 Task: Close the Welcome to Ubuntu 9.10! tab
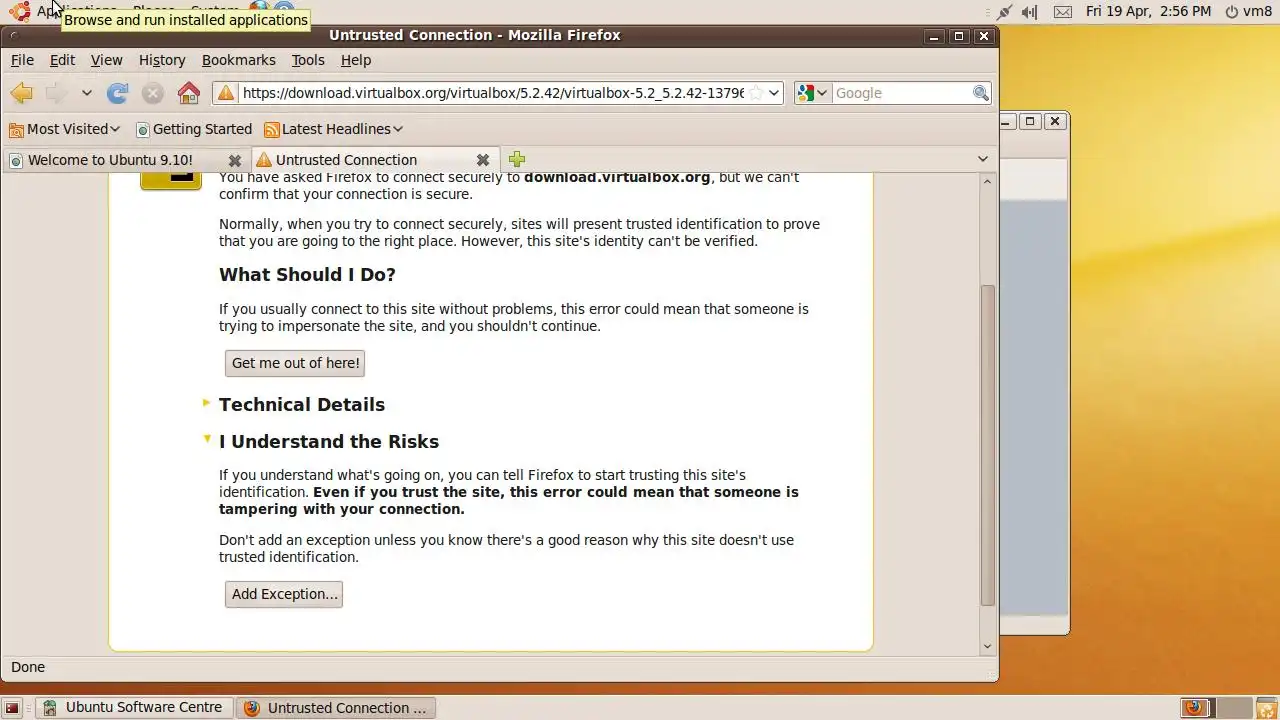tap(234, 160)
